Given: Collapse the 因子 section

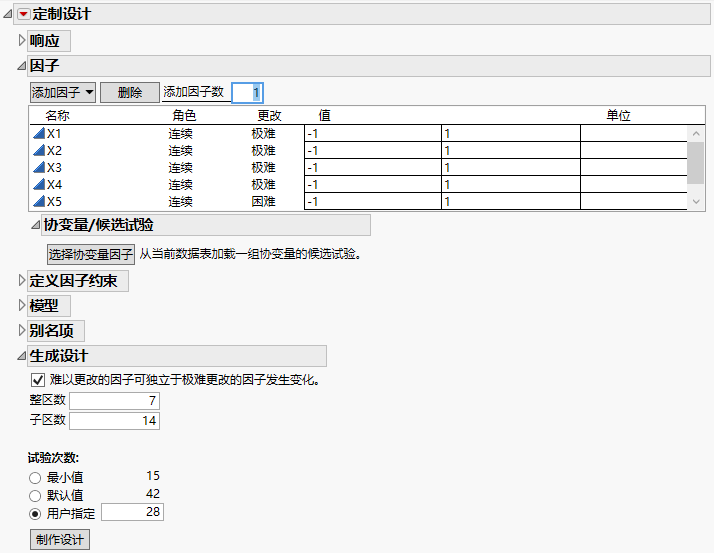Looking at the screenshot, I should click(x=21, y=66).
